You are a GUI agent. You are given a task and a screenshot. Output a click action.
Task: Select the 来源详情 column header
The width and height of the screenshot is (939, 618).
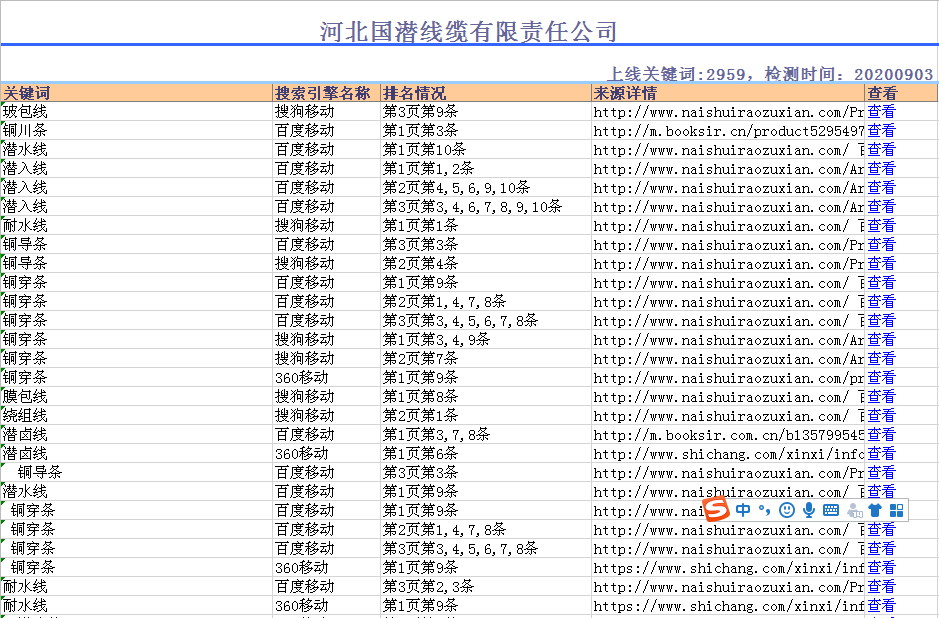(x=728, y=93)
